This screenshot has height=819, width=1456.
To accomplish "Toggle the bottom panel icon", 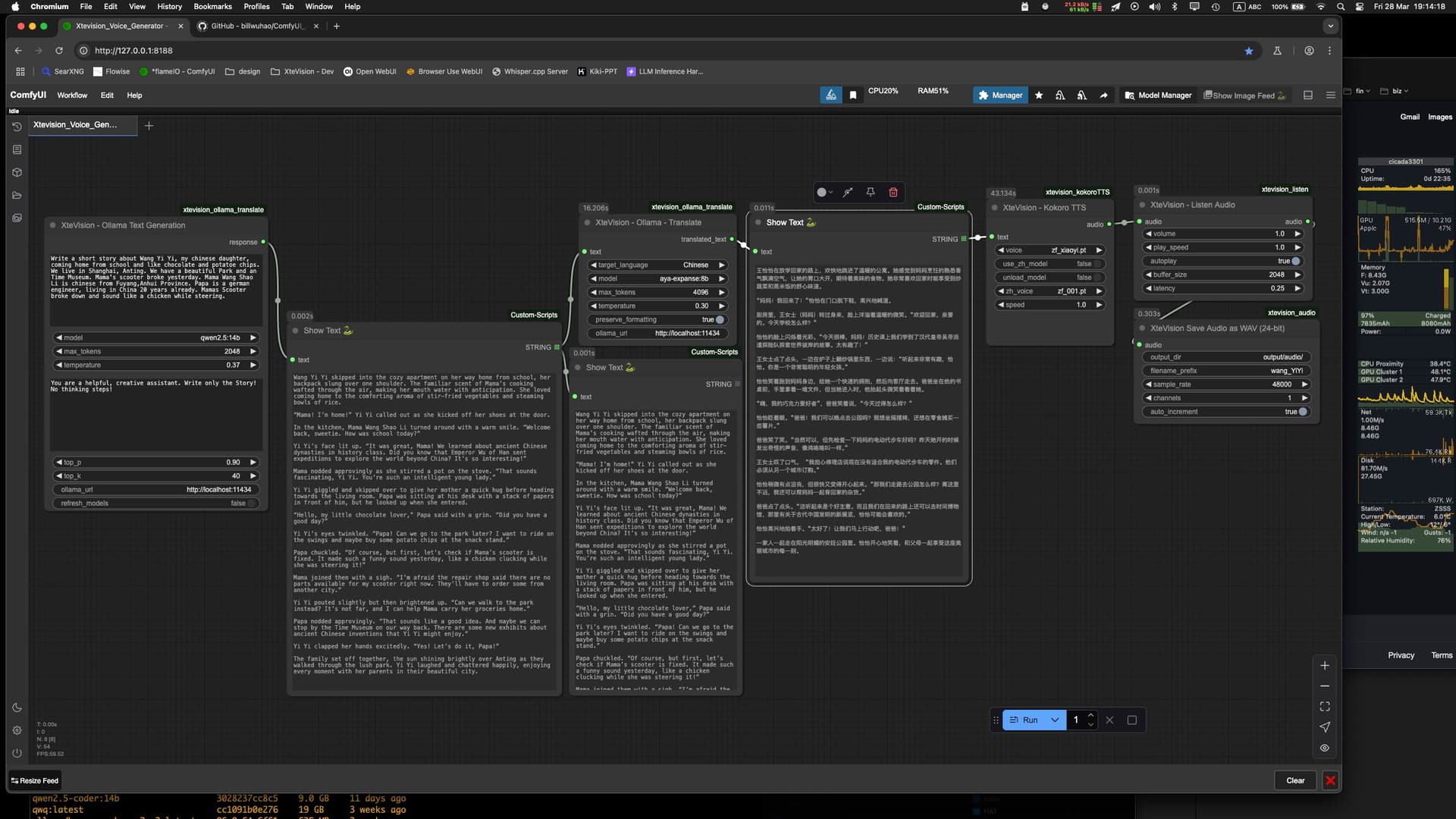I will coord(1308,96).
